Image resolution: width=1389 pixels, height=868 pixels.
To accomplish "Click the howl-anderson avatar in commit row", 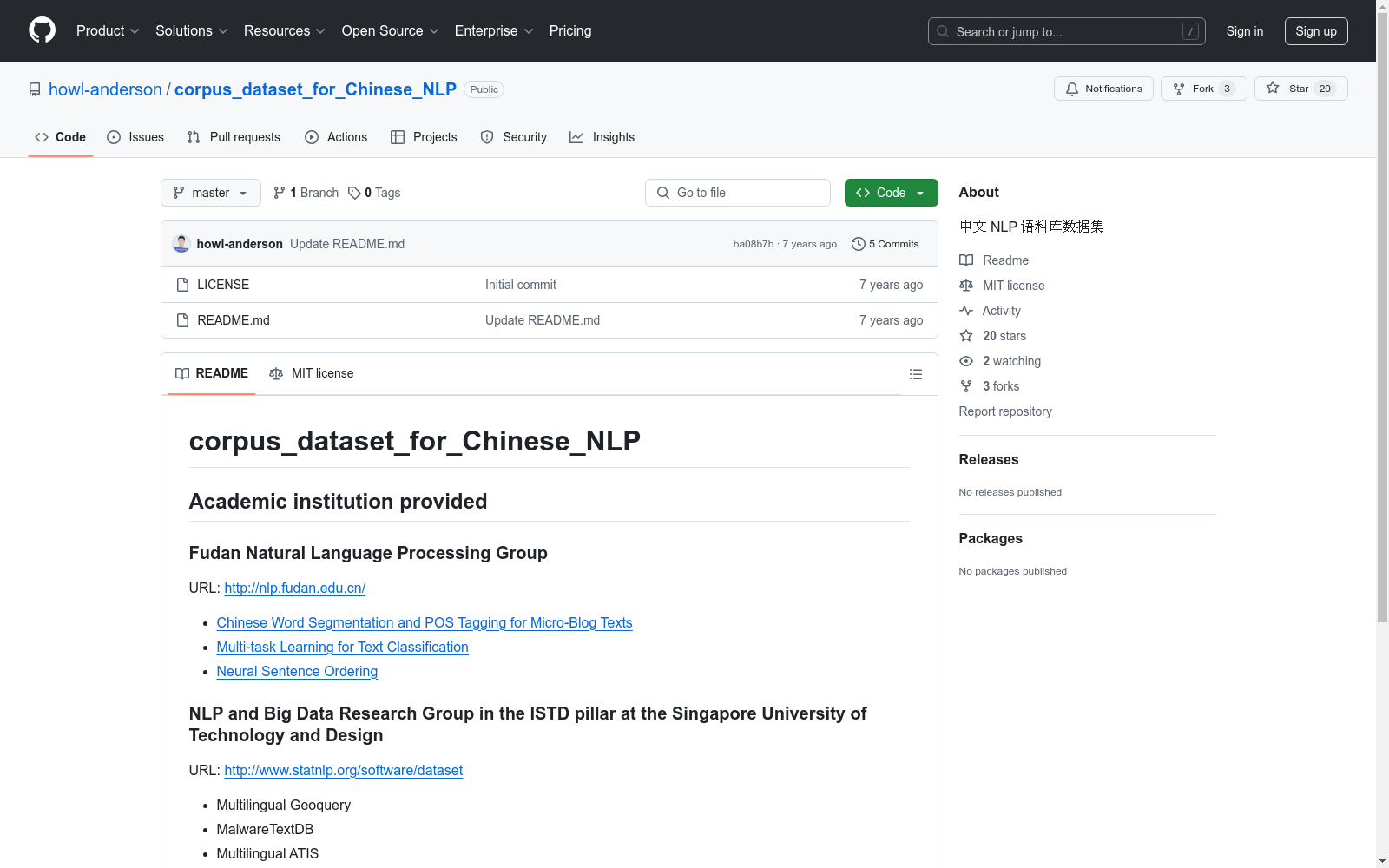I will pos(181,244).
